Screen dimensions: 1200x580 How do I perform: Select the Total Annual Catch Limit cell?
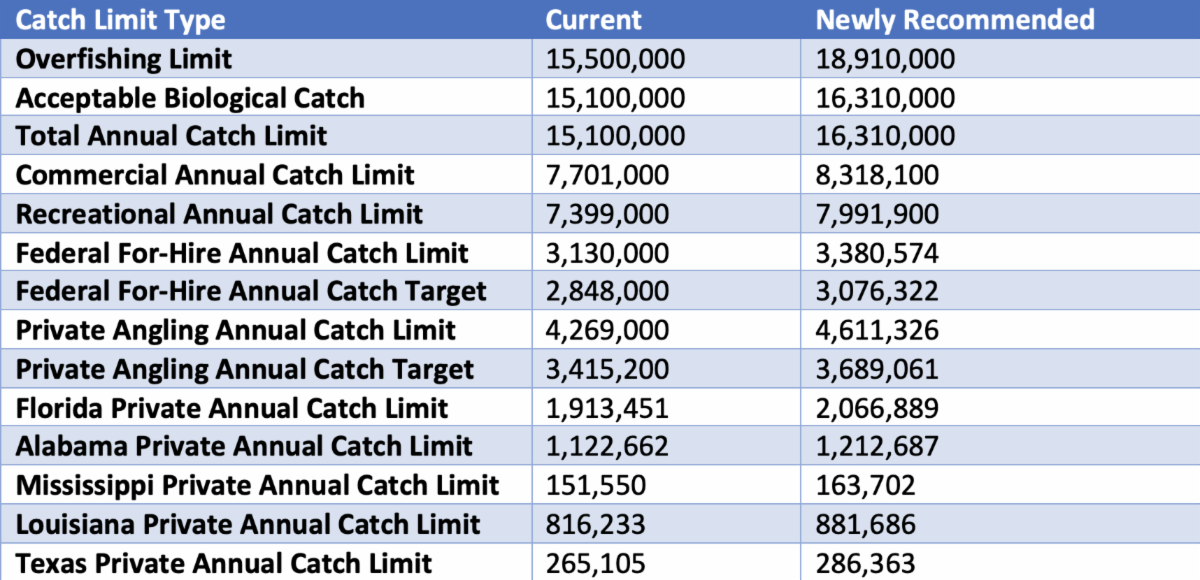click(171, 137)
